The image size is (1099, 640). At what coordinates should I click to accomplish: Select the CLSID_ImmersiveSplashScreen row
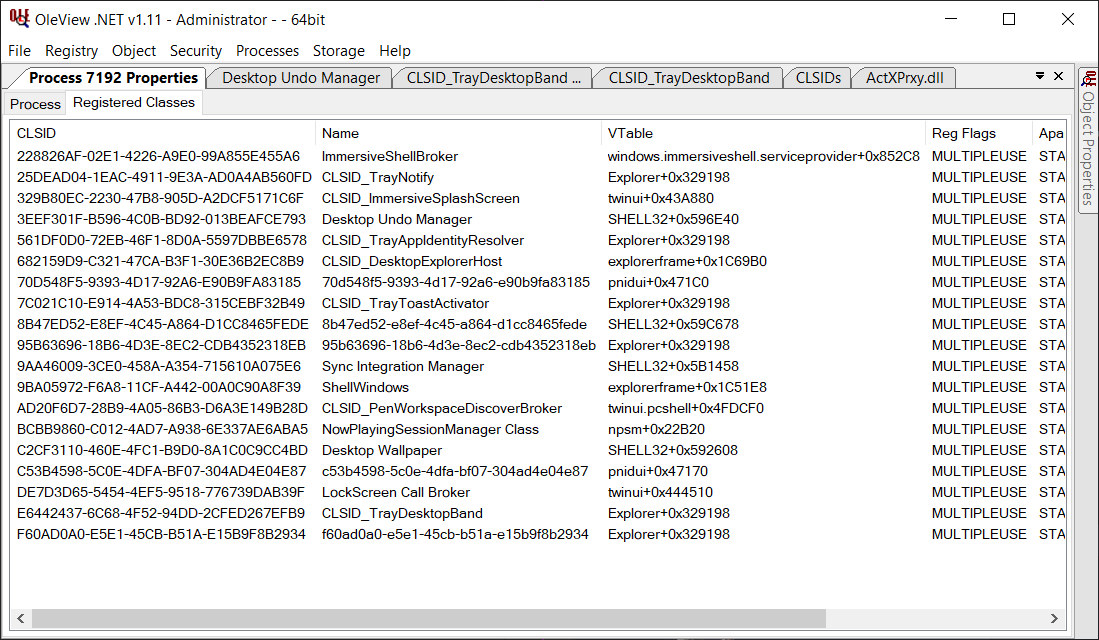point(538,198)
